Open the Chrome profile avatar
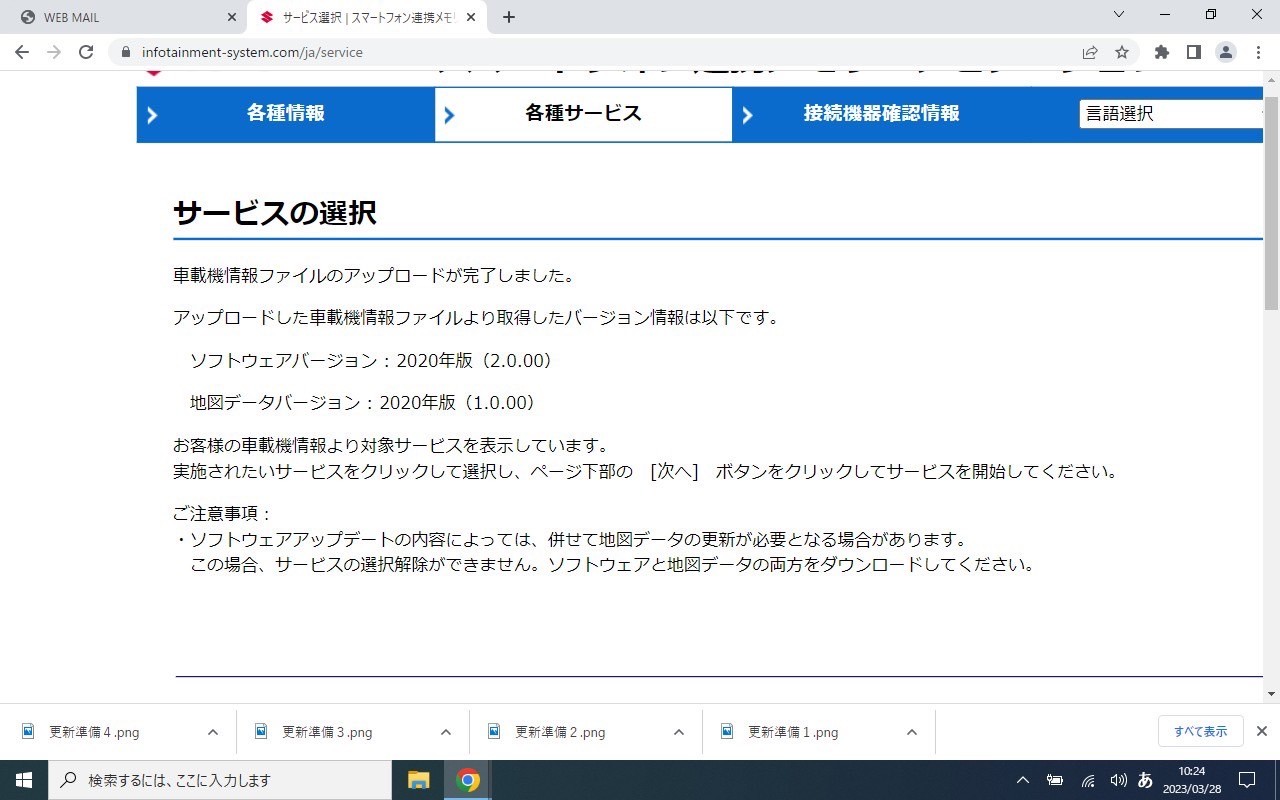The width and height of the screenshot is (1280, 800). click(x=1226, y=52)
